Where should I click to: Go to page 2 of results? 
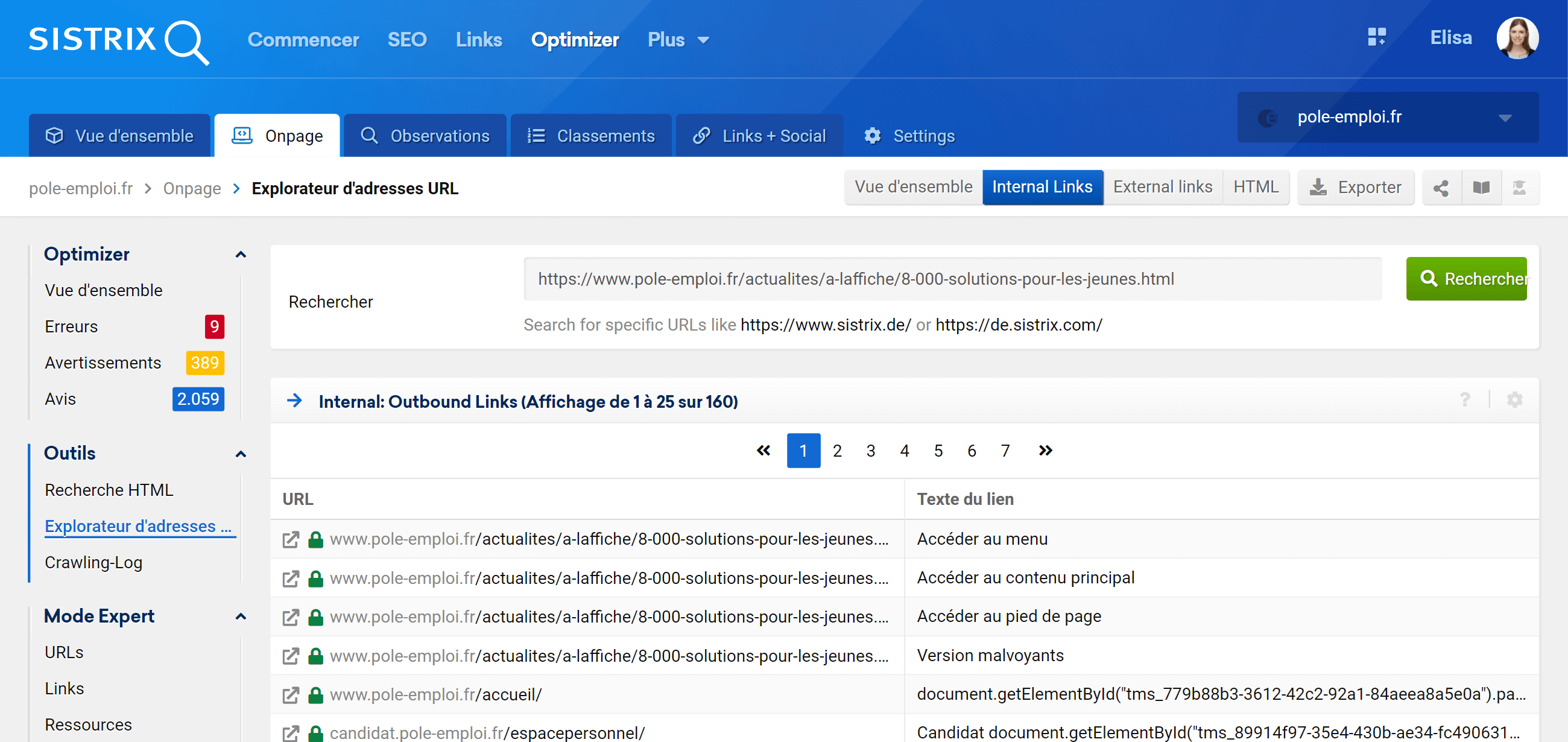click(837, 451)
